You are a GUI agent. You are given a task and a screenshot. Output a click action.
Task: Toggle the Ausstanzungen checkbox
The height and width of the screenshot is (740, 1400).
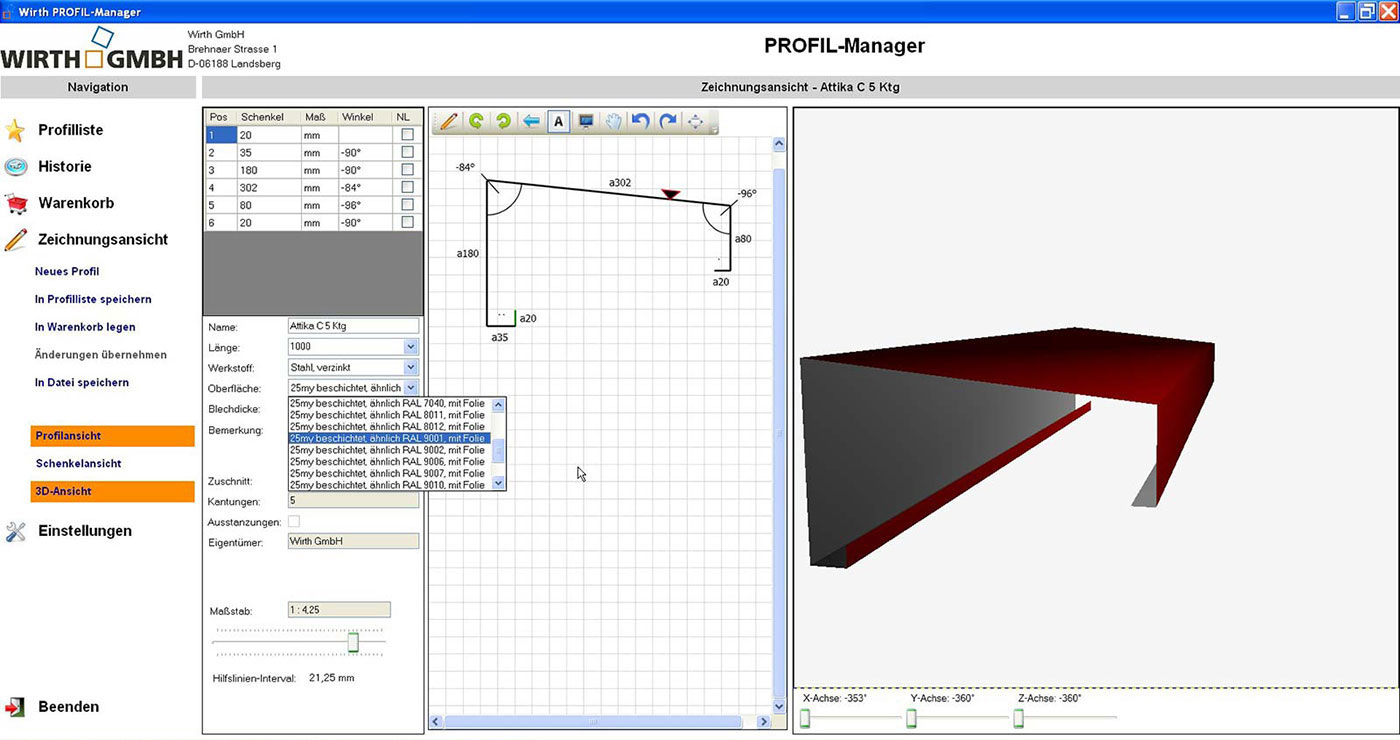294,522
